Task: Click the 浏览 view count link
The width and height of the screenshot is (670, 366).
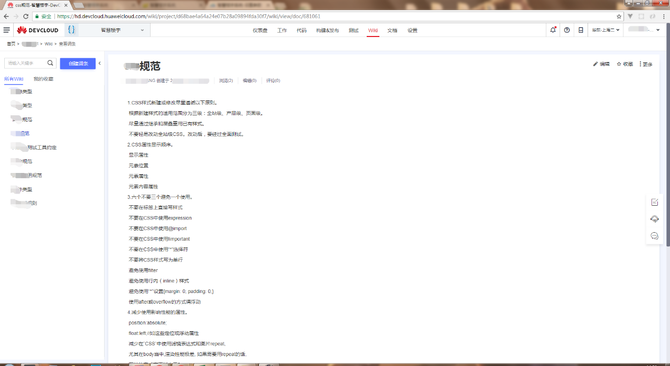Action: click(x=226, y=80)
